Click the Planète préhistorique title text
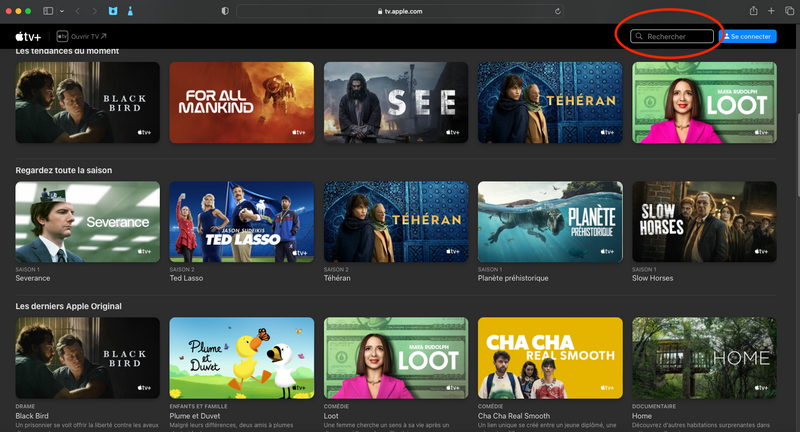The width and height of the screenshot is (800, 432). 513,278
